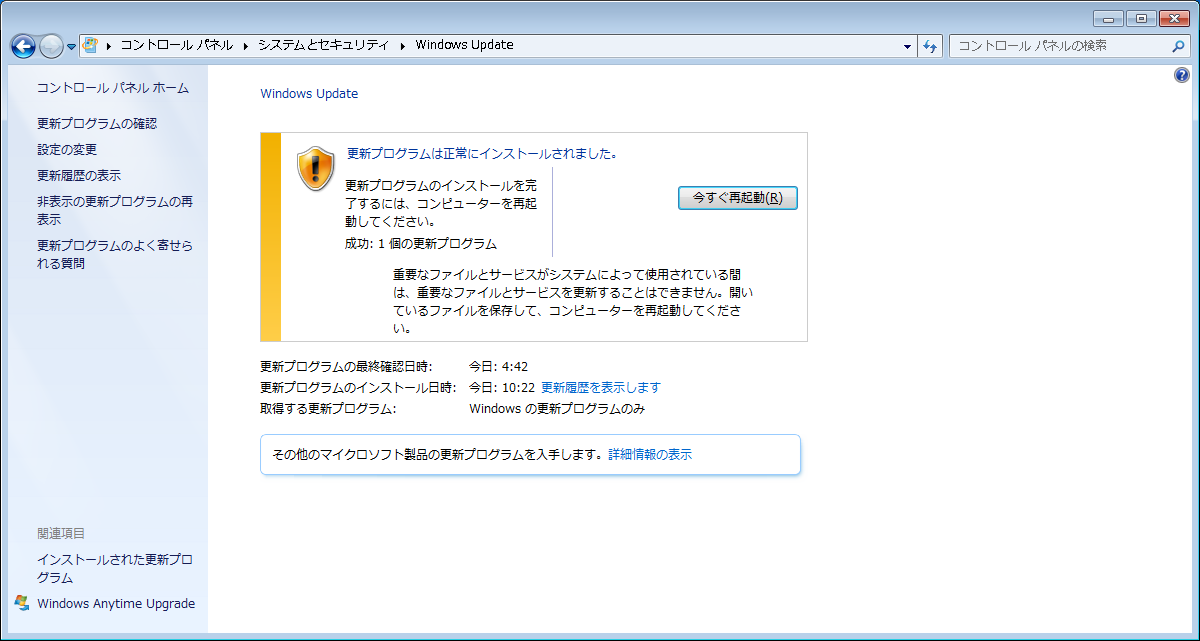Click the 成功: 1 個の更新プログラム text
This screenshot has height=641, width=1200.
coord(421,244)
